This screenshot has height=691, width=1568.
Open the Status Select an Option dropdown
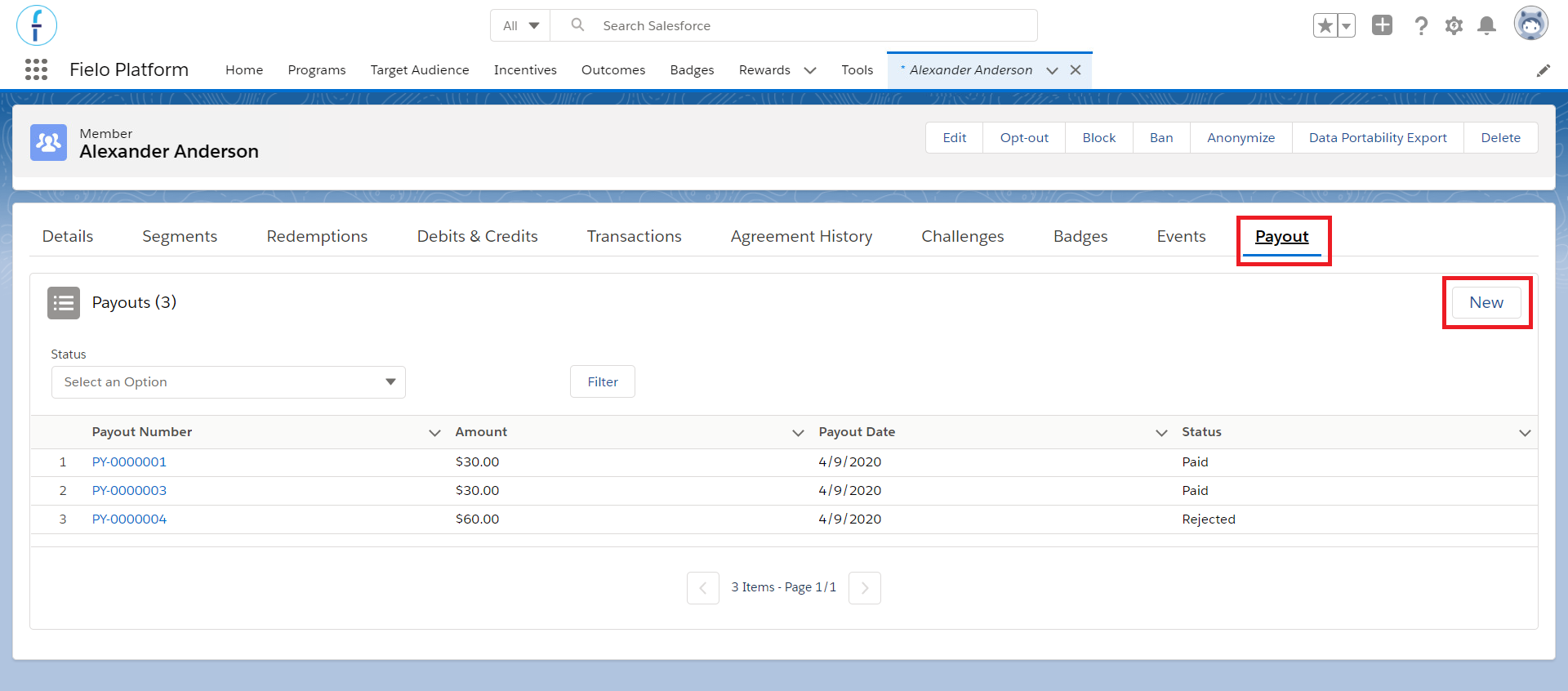pos(229,382)
